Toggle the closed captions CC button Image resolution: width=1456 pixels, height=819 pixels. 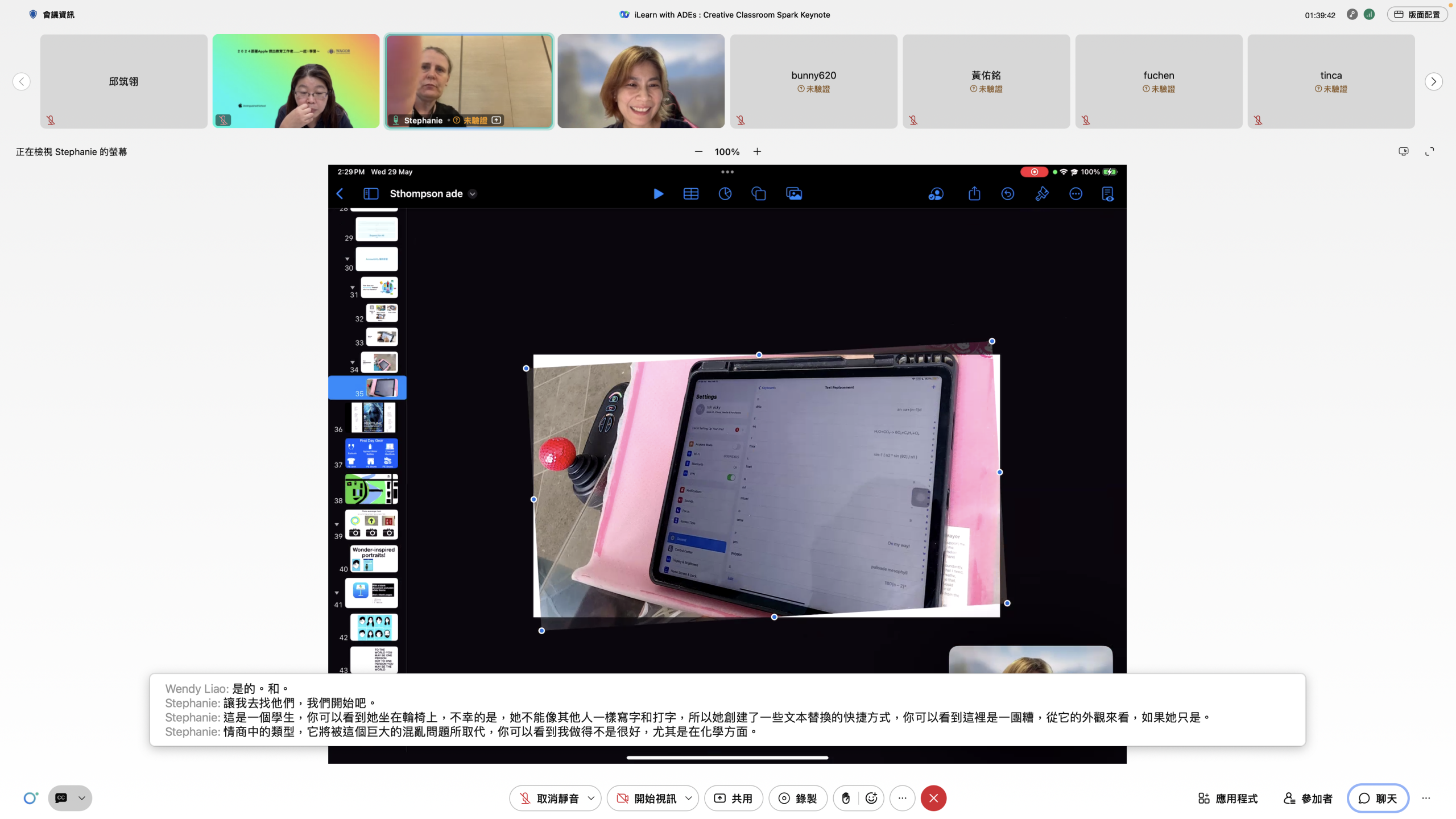pyautogui.click(x=61, y=798)
